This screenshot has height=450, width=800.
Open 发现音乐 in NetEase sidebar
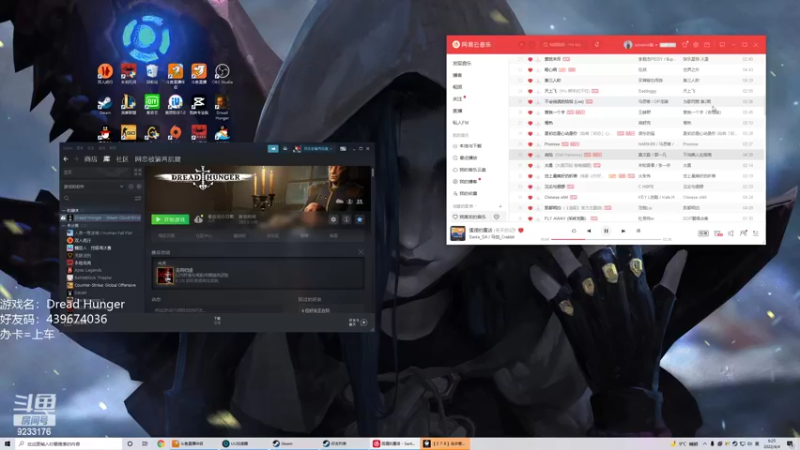pos(462,63)
